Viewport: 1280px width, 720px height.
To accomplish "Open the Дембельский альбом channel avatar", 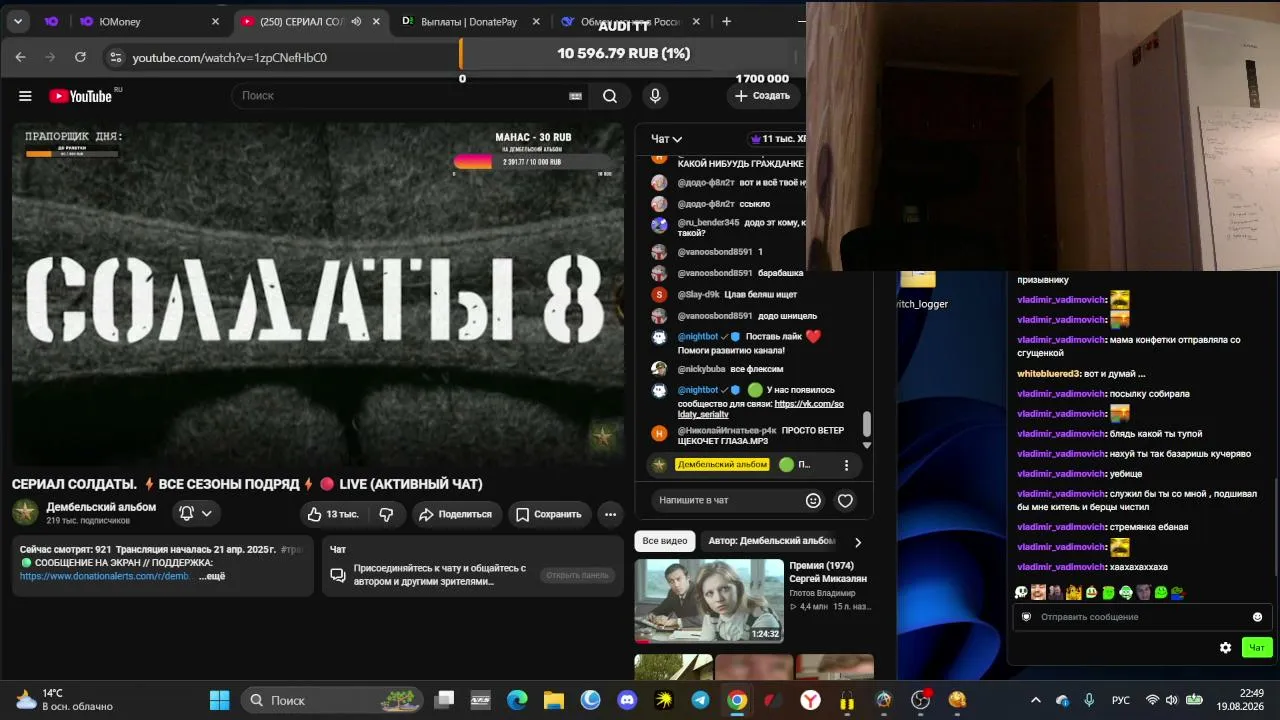I will (25, 513).
